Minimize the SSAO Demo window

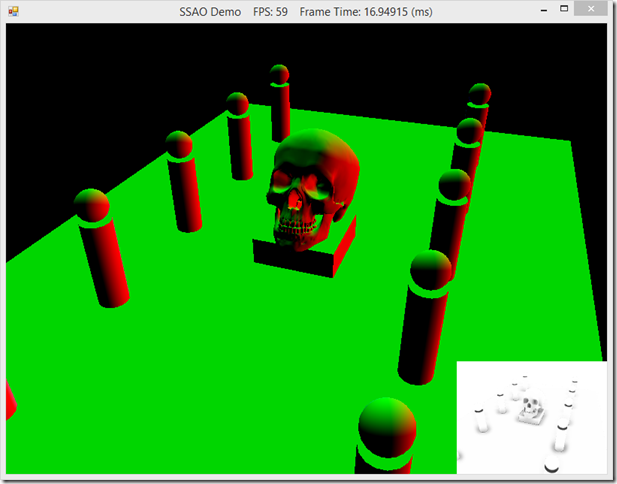(536, 10)
